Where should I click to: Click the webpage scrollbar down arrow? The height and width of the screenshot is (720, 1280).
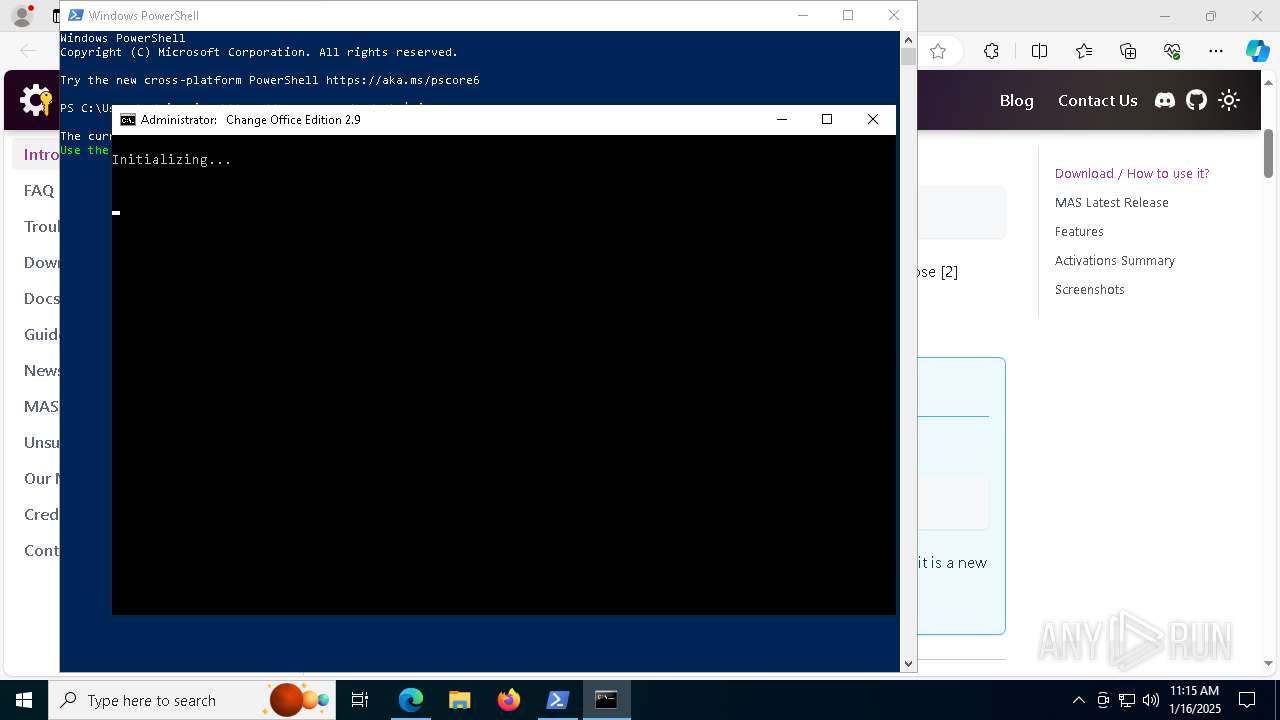[1268, 663]
